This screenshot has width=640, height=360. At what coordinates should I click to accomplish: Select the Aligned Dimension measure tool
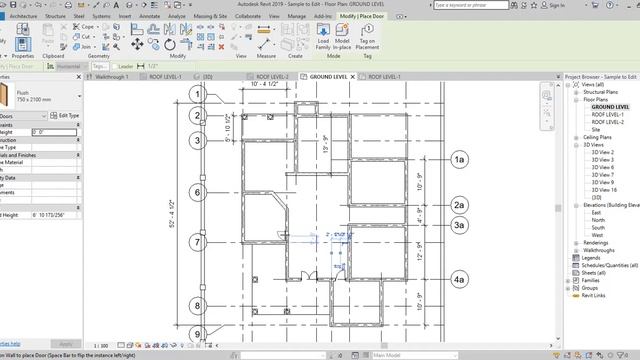pyautogui.click(x=264, y=29)
